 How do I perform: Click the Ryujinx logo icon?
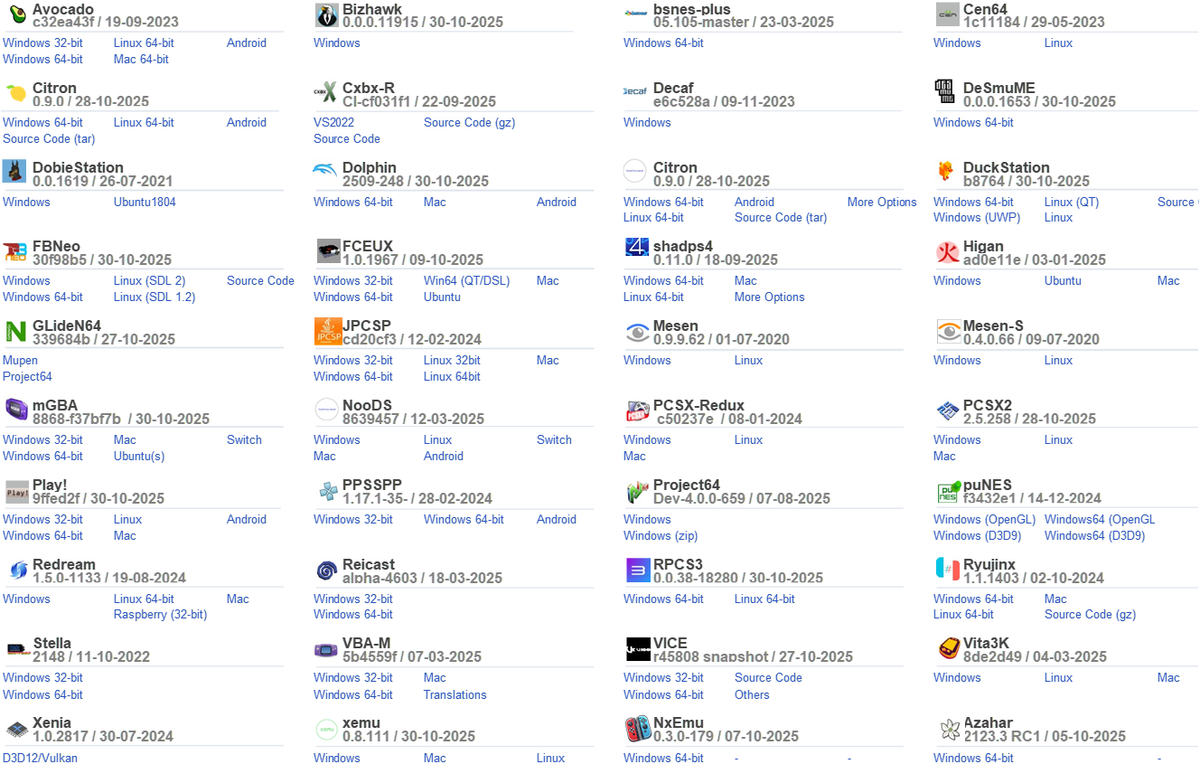tap(945, 570)
